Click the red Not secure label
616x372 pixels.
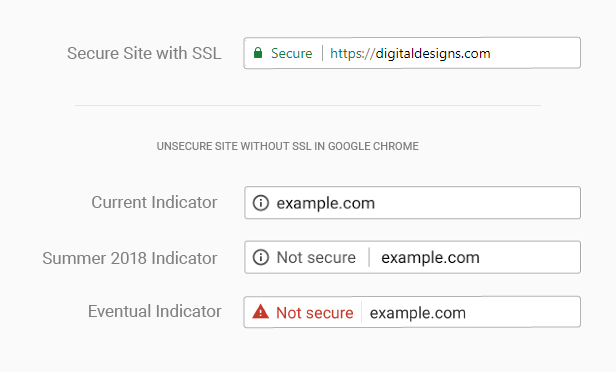tap(315, 313)
